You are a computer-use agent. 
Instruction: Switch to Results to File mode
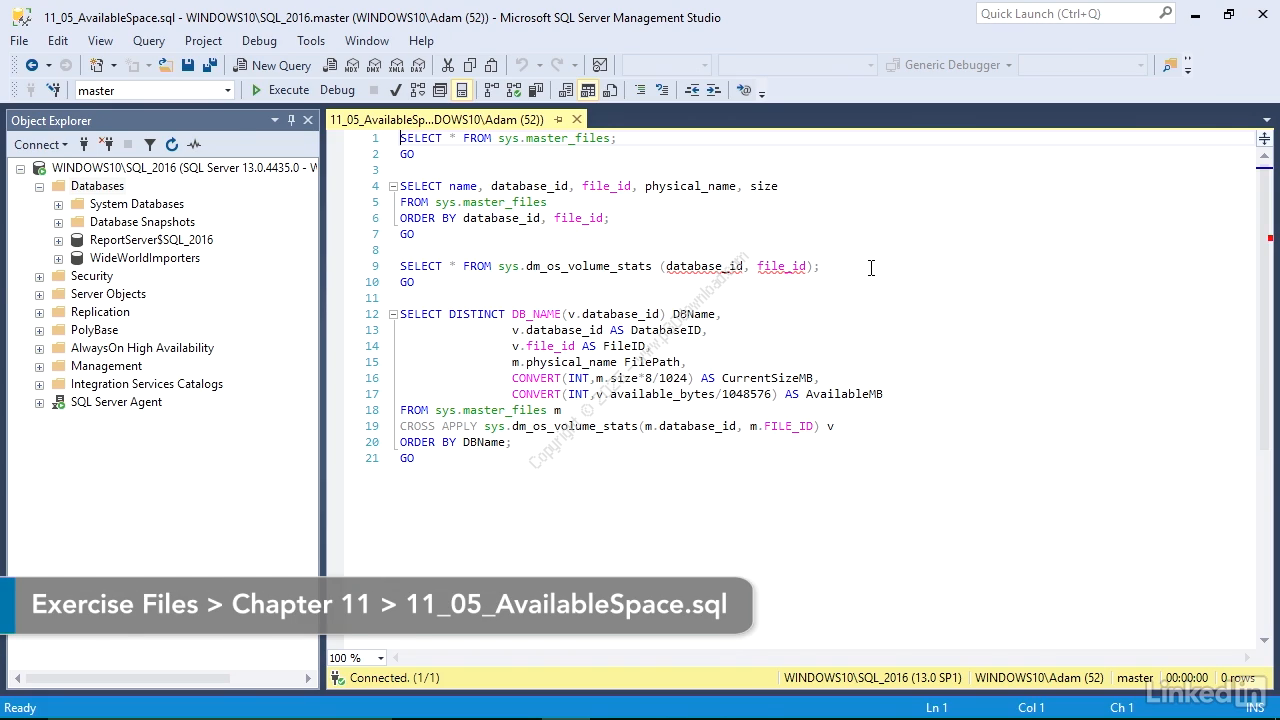click(x=610, y=90)
